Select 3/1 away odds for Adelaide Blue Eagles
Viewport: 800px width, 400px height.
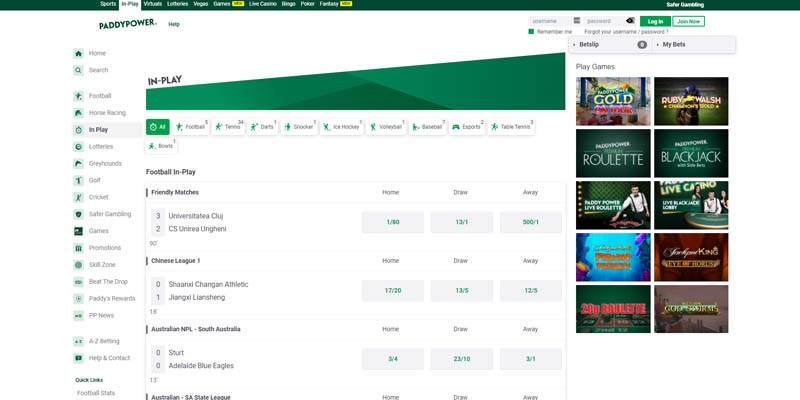tap(531, 359)
